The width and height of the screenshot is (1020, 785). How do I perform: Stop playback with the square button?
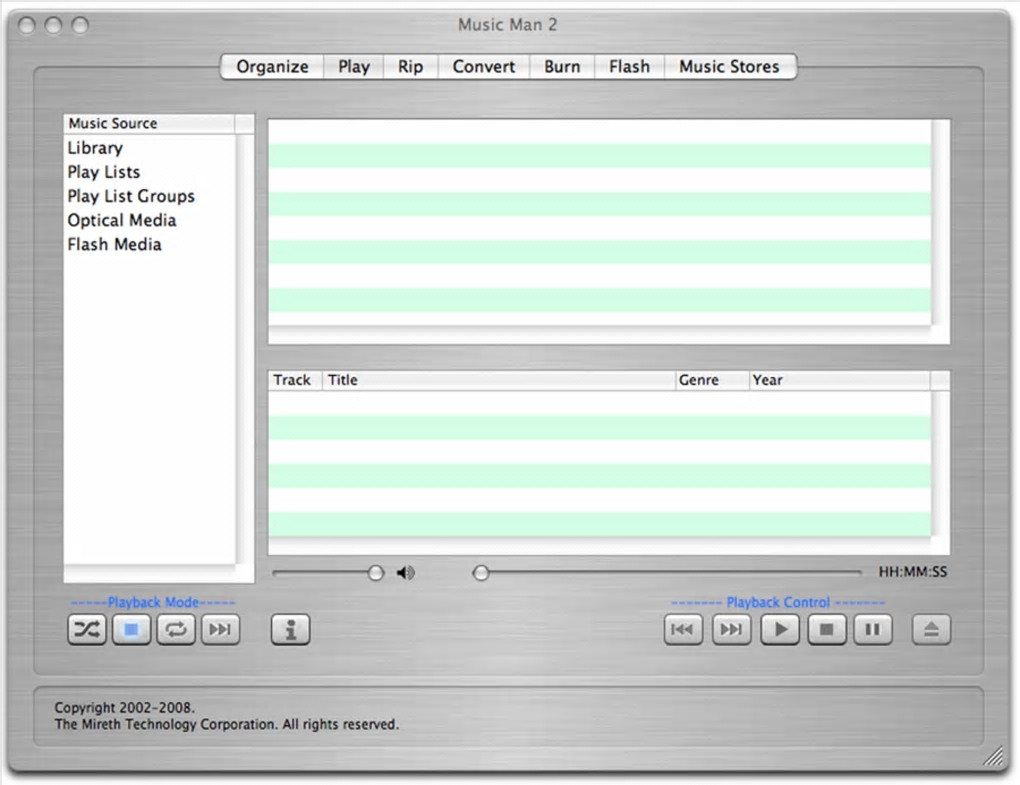(x=827, y=629)
